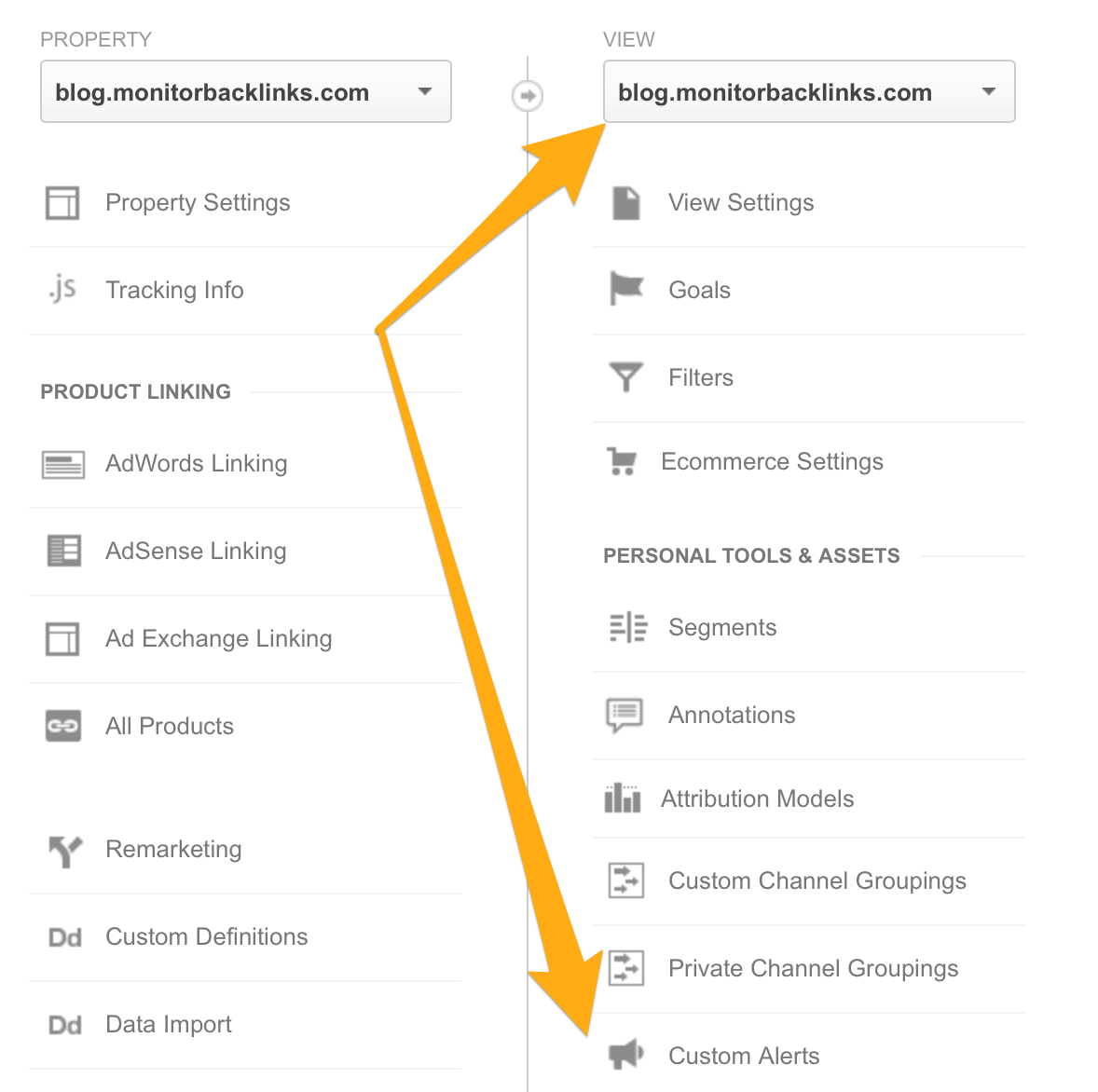Open the View dropdown selector
The height and width of the screenshot is (1092, 1098).
pos(809,91)
